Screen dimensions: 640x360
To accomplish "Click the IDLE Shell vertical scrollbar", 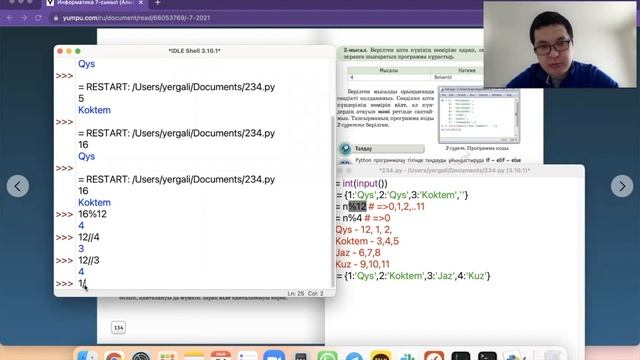I will [333, 202].
